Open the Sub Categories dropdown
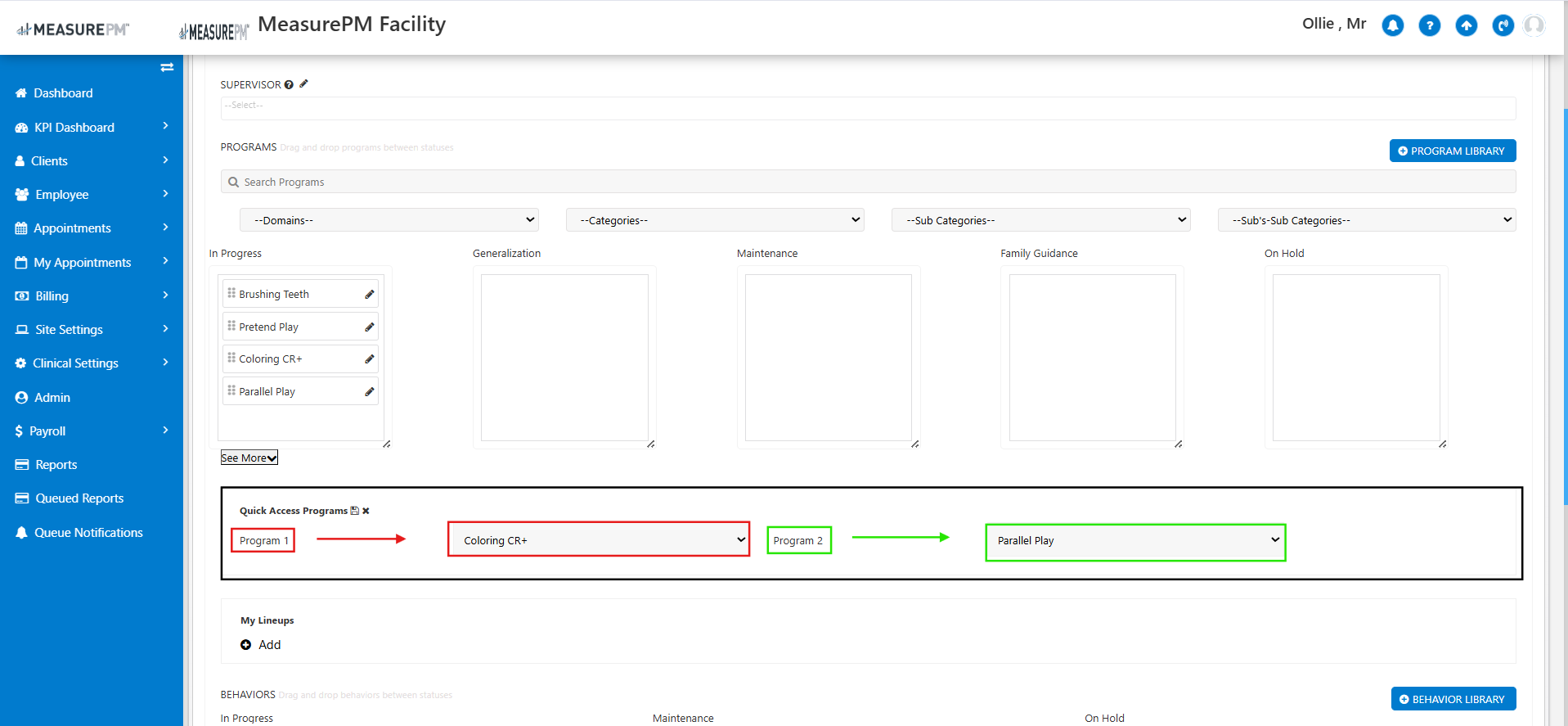1568x726 pixels. tap(1041, 220)
